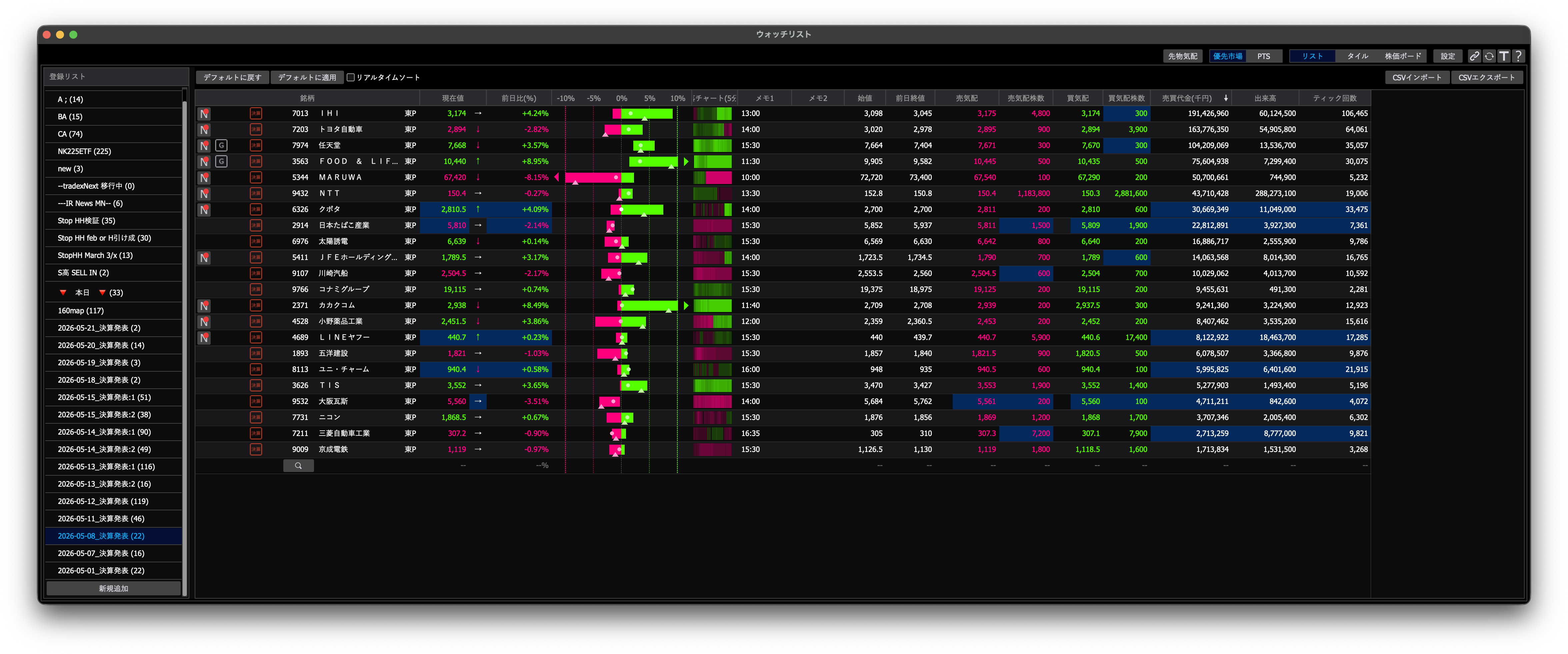Image resolution: width=1568 pixels, height=654 pixels.
Task: Click the G icon on the FOOD & LIF row
Action: click(x=222, y=161)
